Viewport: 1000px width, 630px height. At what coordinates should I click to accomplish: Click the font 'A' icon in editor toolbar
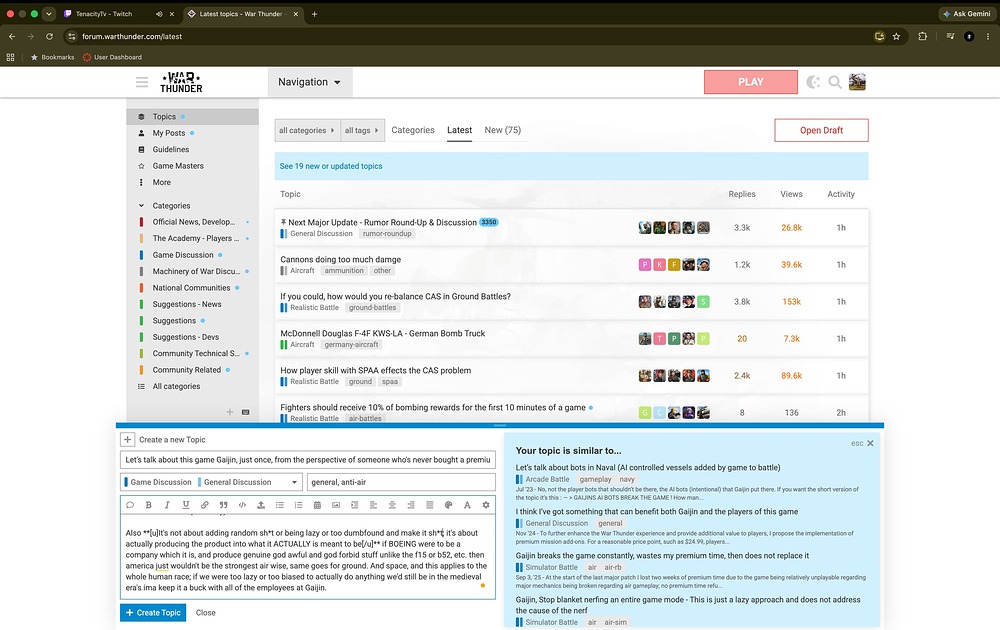click(x=467, y=504)
